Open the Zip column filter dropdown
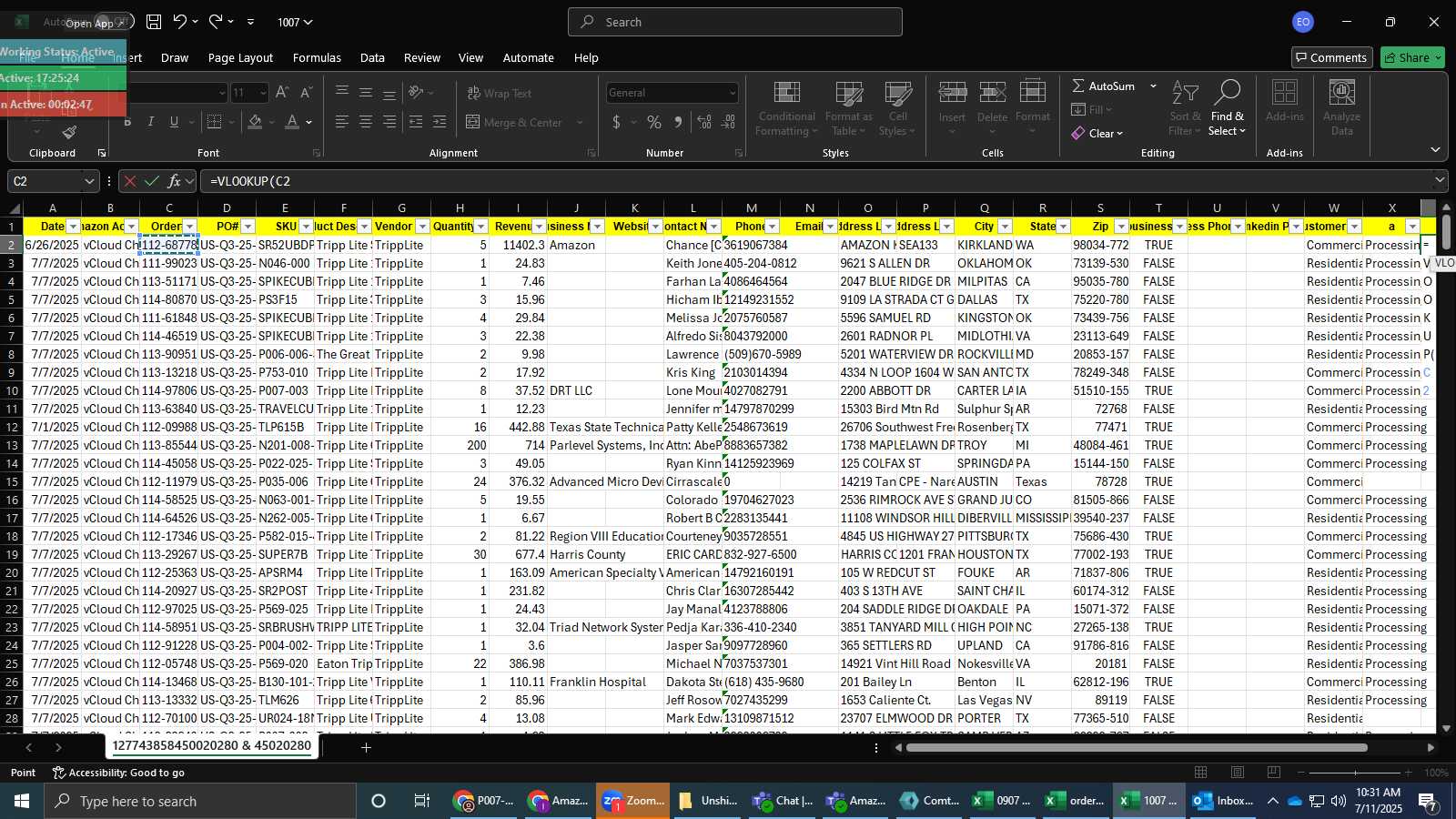Viewport: 1456px width, 819px height. [x=1121, y=227]
